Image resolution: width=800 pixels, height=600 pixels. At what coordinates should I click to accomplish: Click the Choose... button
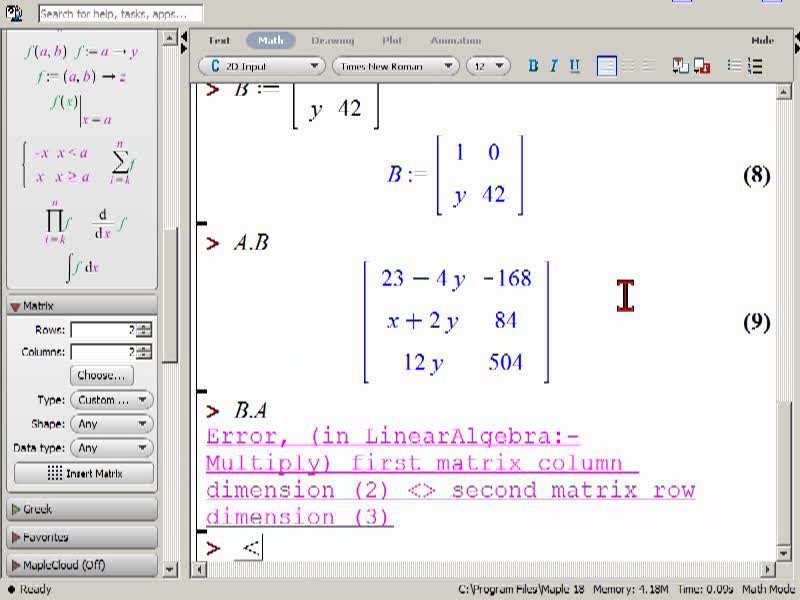(x=102, y=375)
